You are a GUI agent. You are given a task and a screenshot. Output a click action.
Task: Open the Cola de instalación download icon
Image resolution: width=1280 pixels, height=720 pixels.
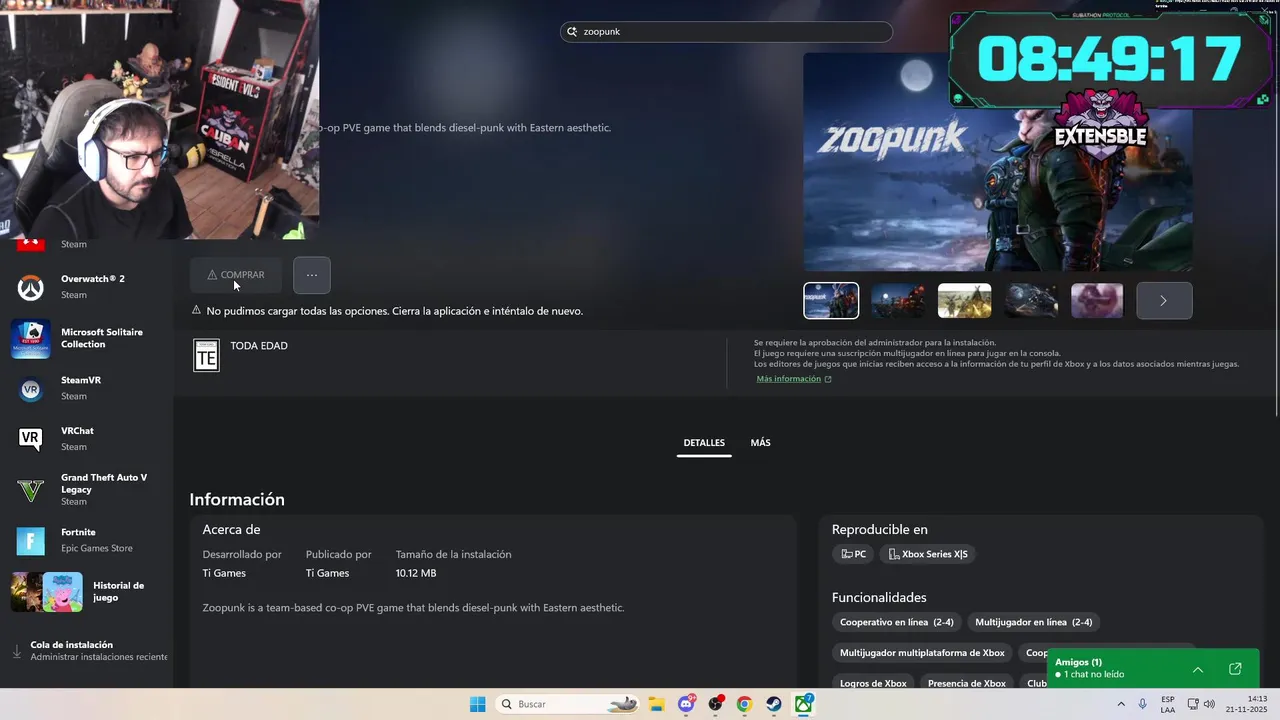(16, 652)
